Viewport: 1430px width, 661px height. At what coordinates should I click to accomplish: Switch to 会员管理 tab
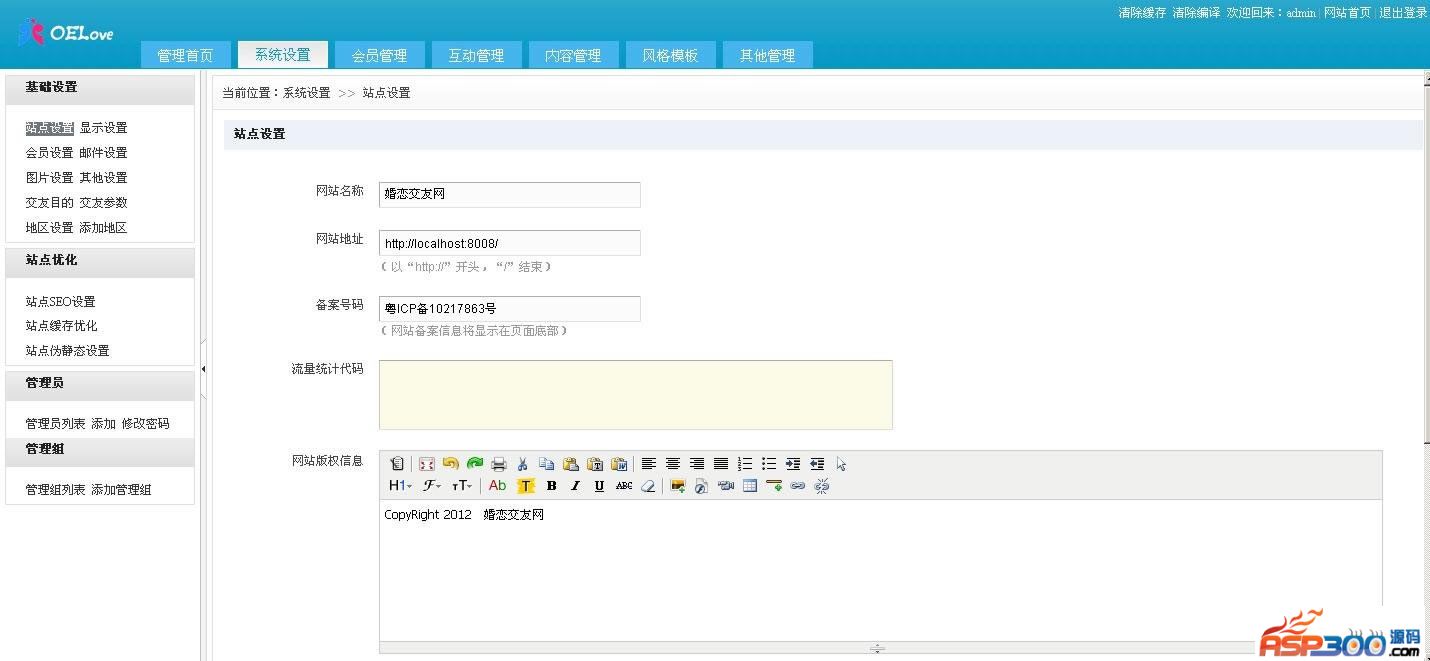(380, 55)
